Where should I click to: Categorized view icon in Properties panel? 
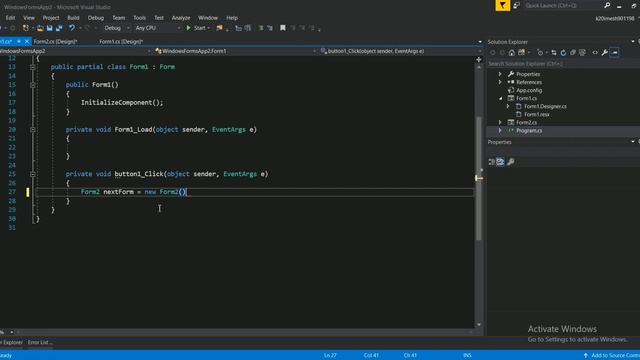tap(492, 162)
